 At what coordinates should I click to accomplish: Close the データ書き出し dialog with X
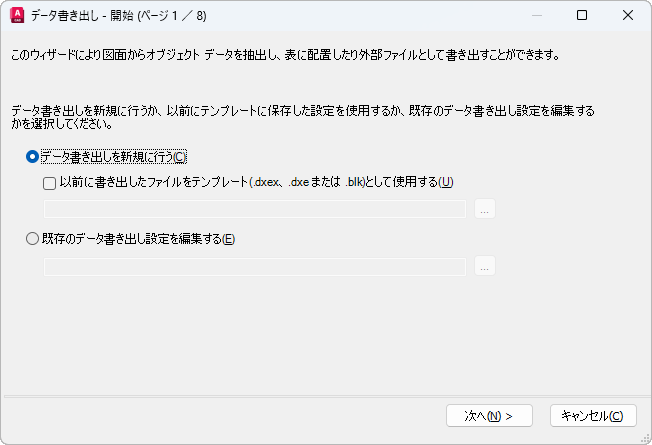tap(627, 15)
